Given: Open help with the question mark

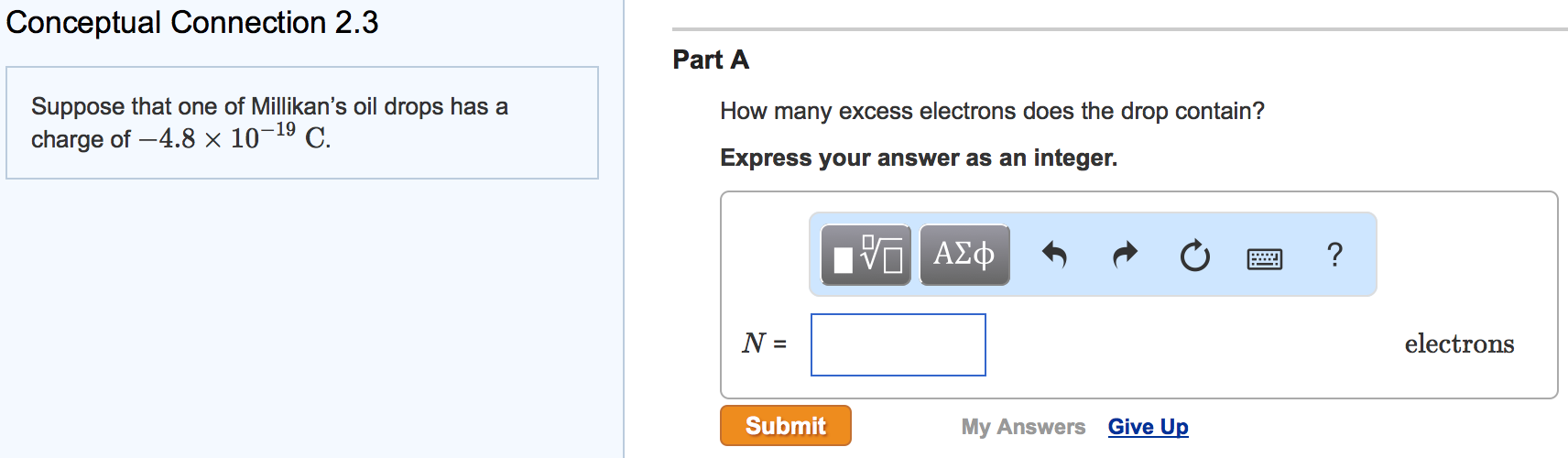Looking at the screenshot, I should click(1334, 255).
